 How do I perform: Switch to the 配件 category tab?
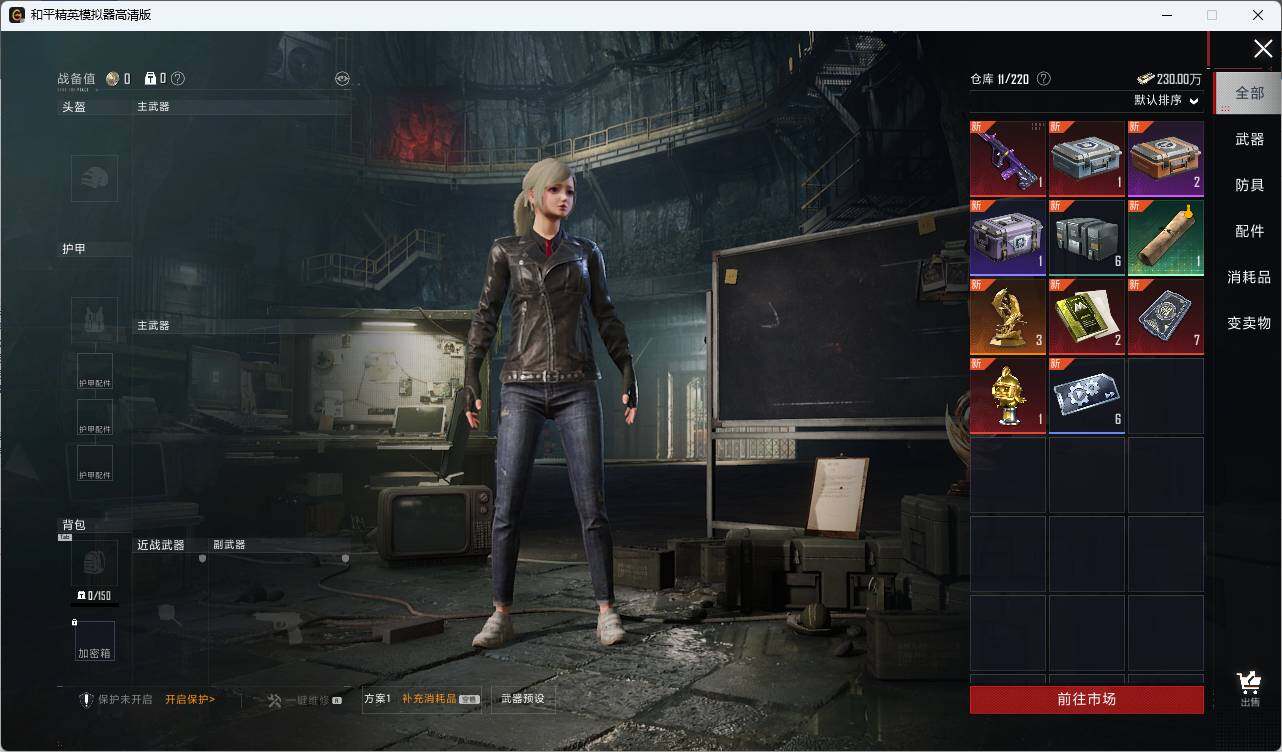click(1249, 231)
